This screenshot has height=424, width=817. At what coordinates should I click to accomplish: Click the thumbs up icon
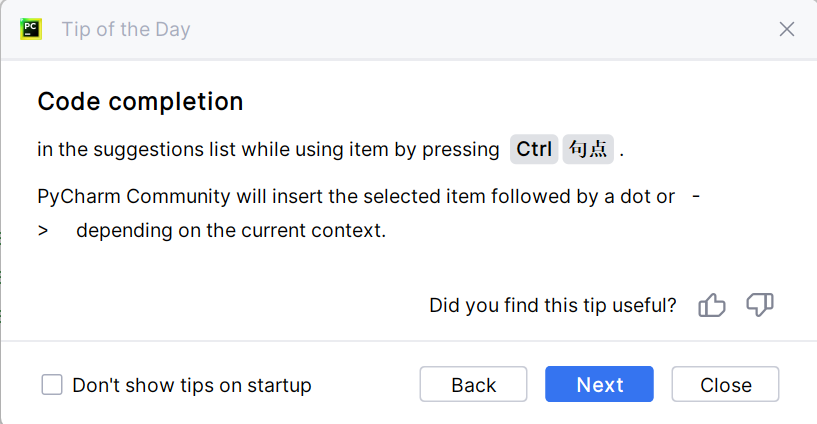coord(712,306)
